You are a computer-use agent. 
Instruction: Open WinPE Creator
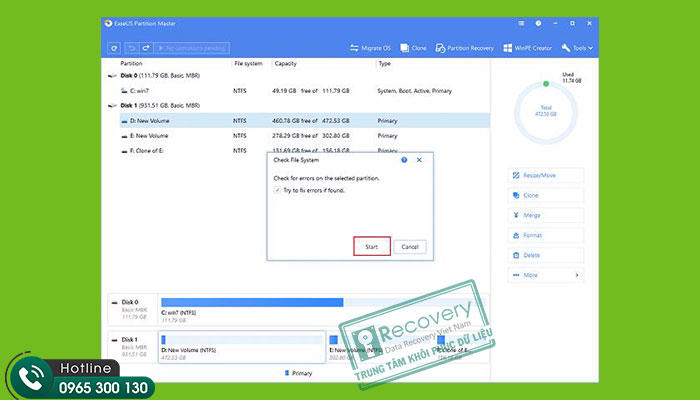pyautogui.click(x=528, y=48)
